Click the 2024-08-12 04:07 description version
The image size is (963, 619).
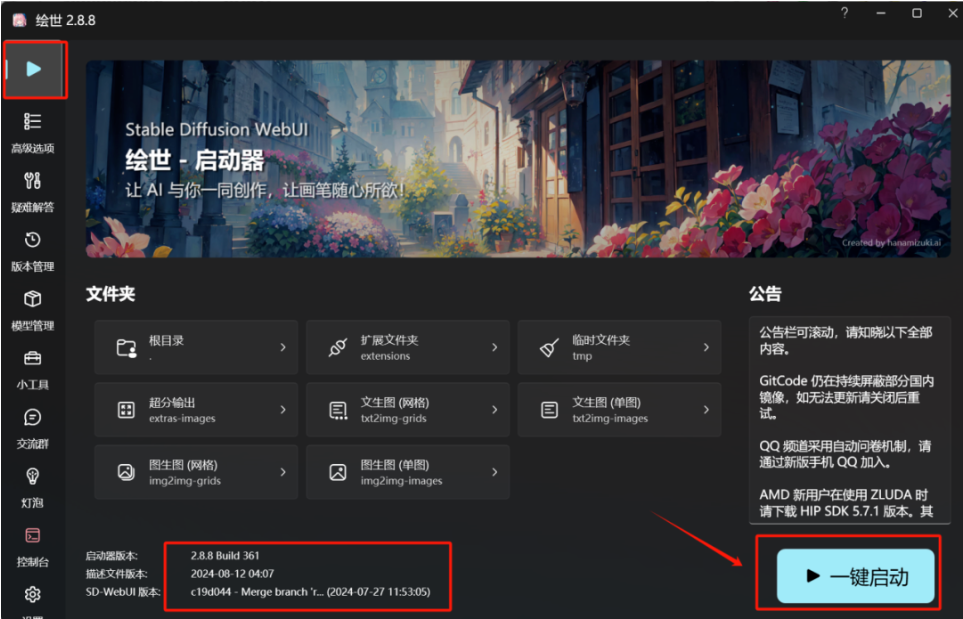point(232,574)
